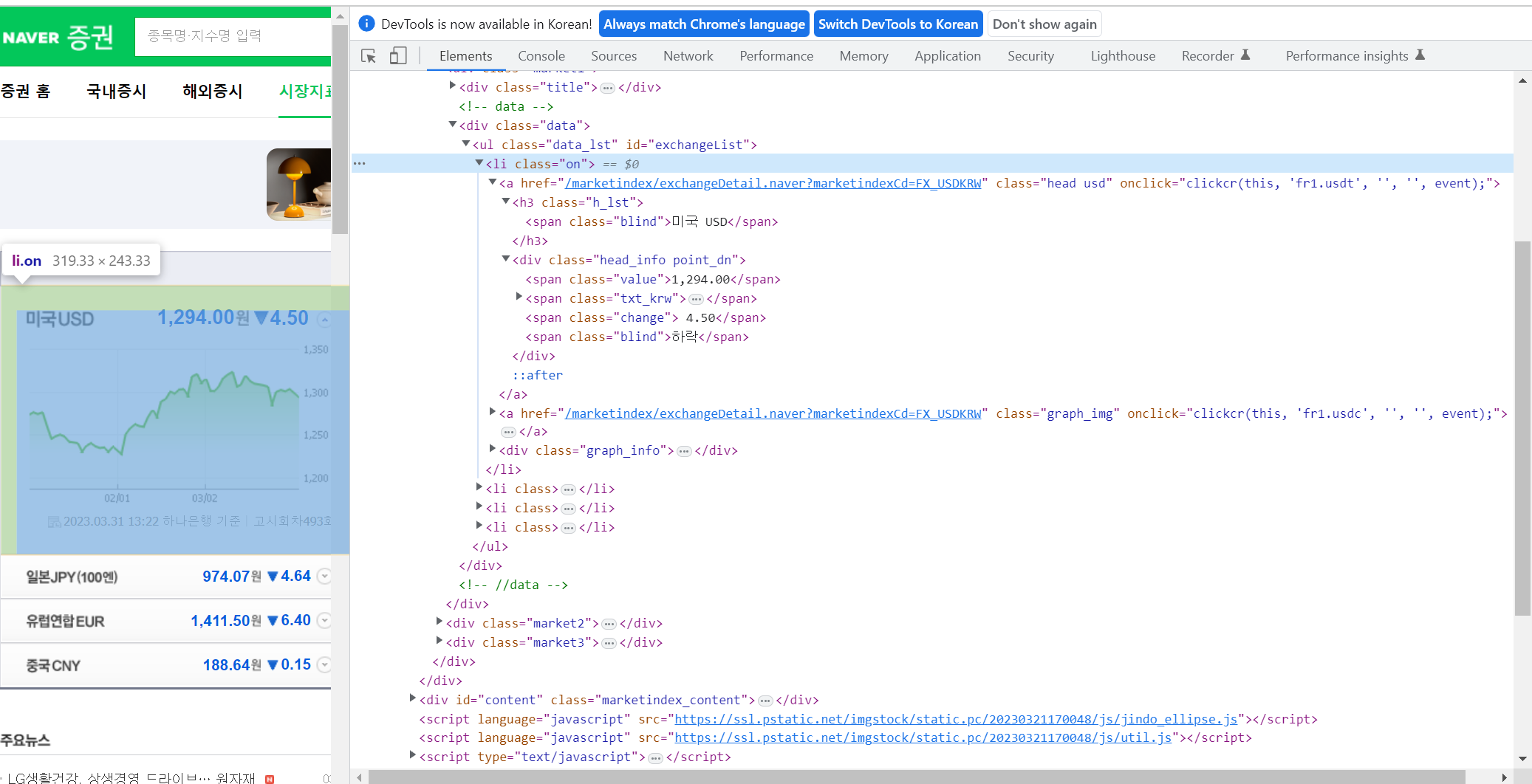Open the jindo_ellipse.js script source link
The width and height of the screenshot is (1532, 784).
(956, 719)
